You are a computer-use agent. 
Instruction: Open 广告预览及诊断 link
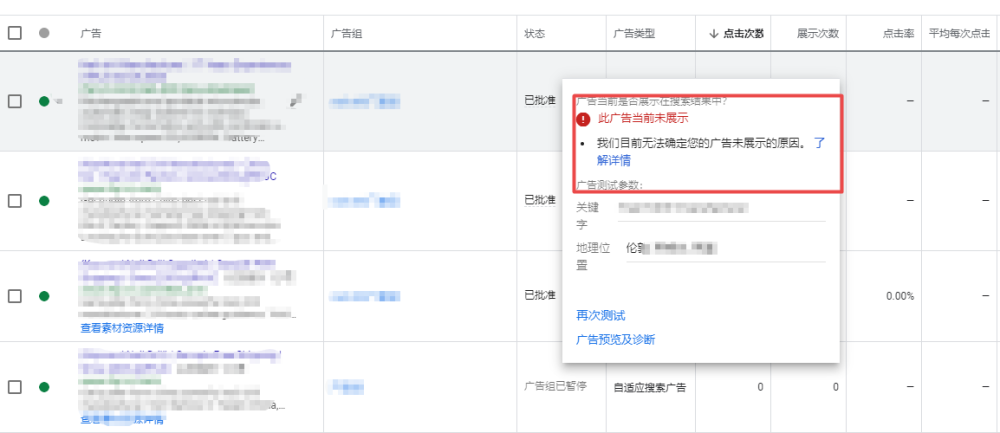[x=615, y=340]
